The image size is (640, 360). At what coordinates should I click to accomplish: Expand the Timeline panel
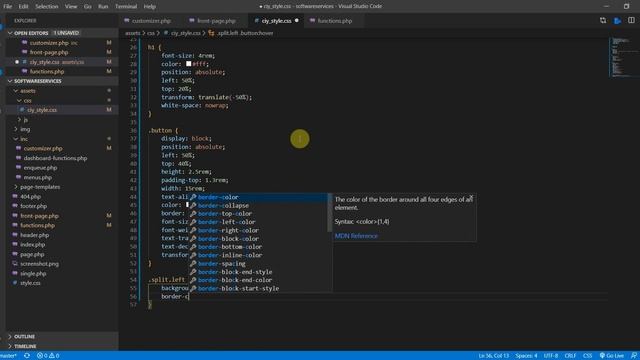(25, 346)
